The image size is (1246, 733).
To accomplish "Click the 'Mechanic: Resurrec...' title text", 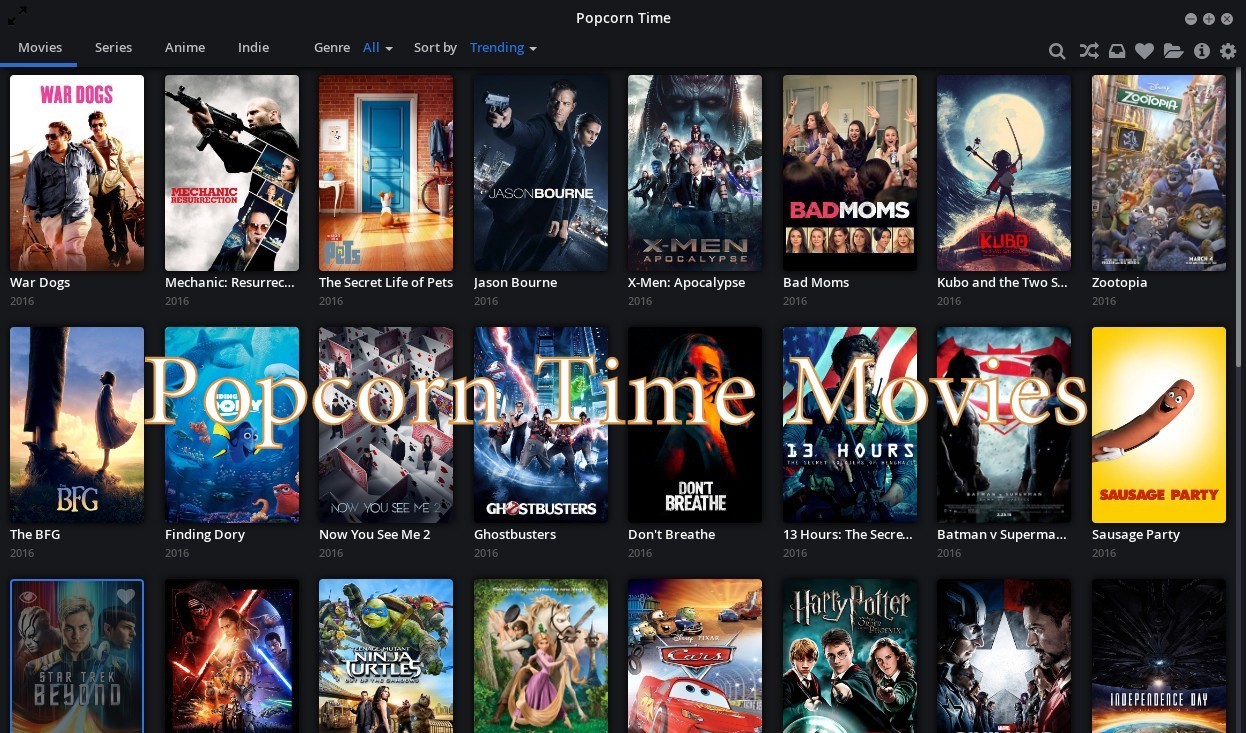I will pos(230,283).
